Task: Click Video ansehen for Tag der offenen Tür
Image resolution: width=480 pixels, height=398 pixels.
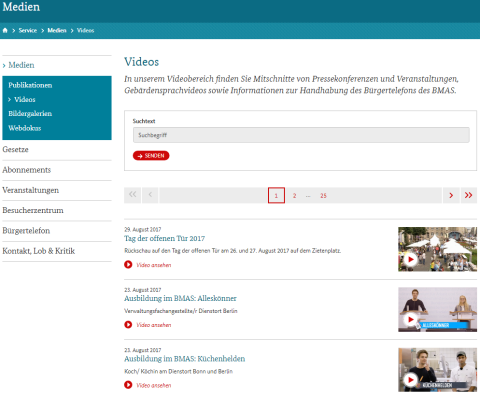Action: [154, 265]
